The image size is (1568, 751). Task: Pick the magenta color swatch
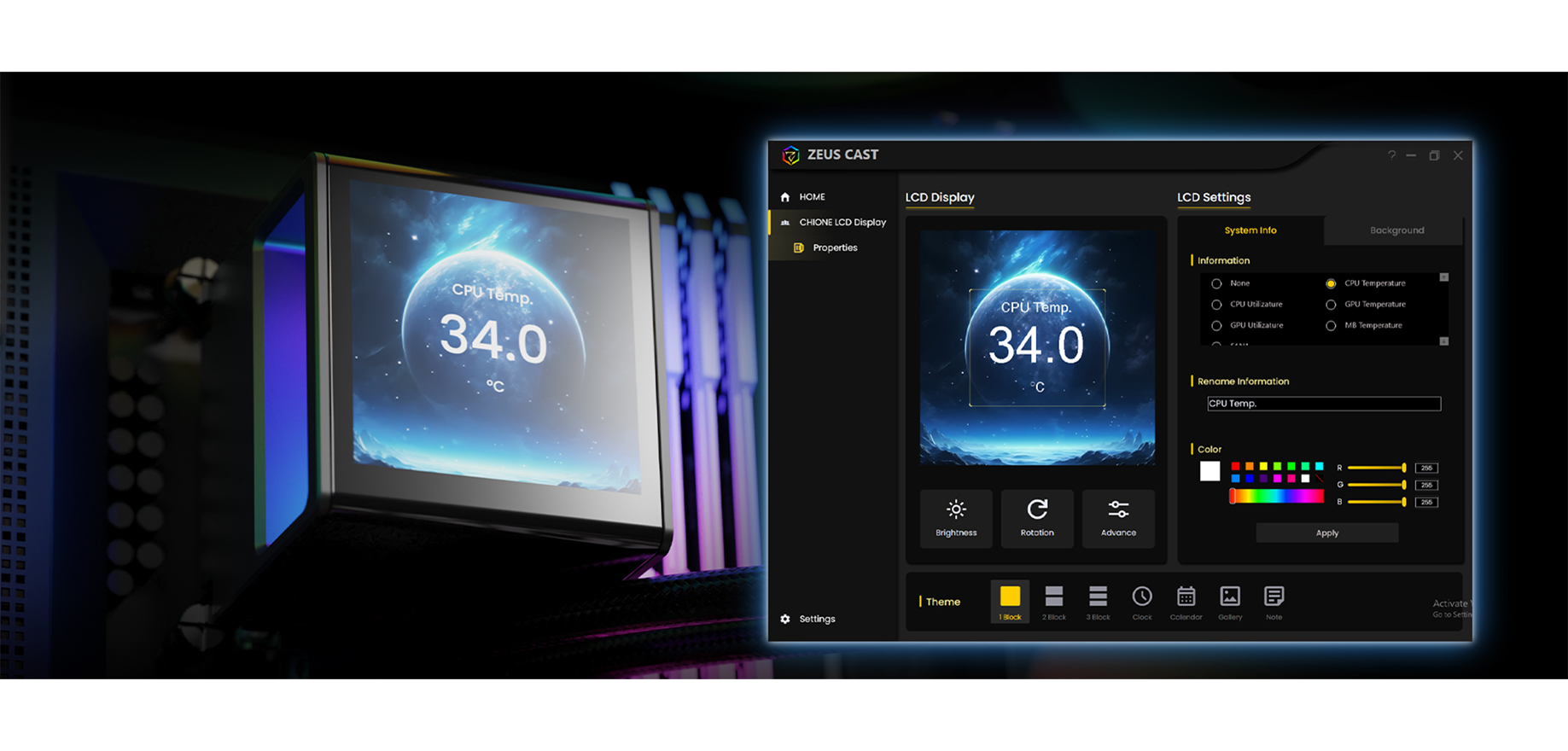click(x=1278, y=479)
